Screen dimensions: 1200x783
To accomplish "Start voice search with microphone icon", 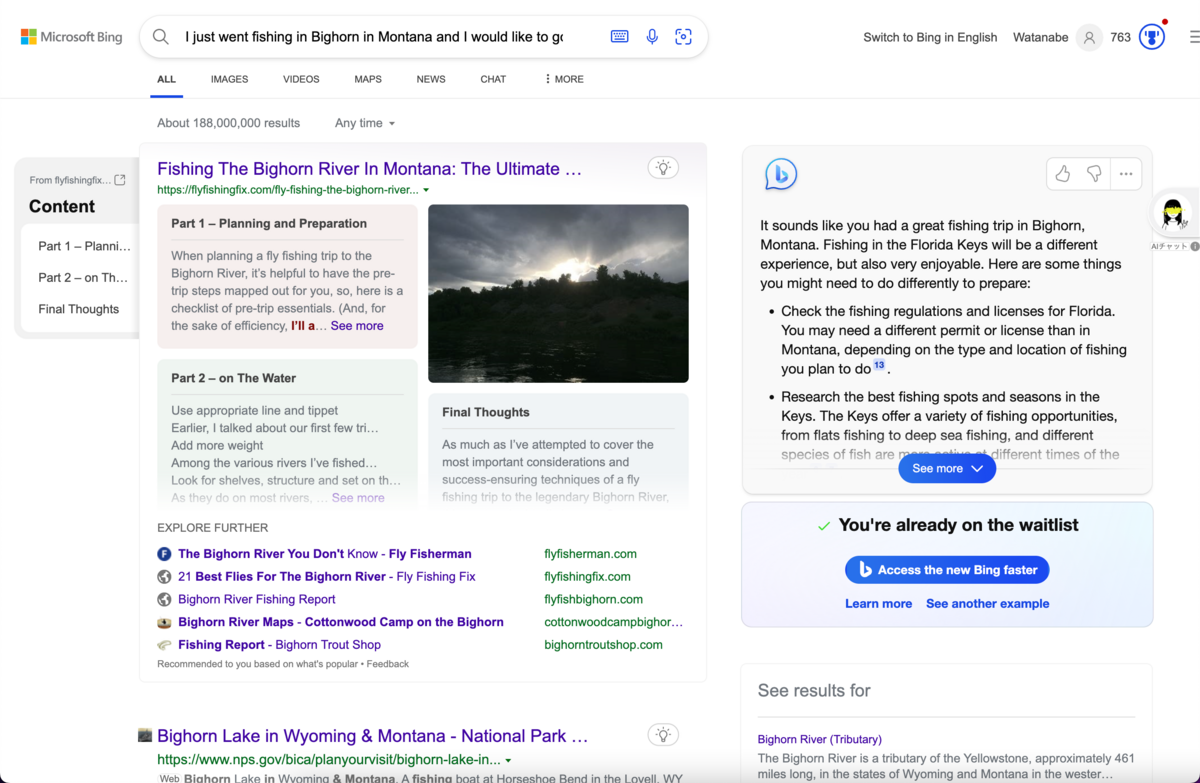I will 652,37.
